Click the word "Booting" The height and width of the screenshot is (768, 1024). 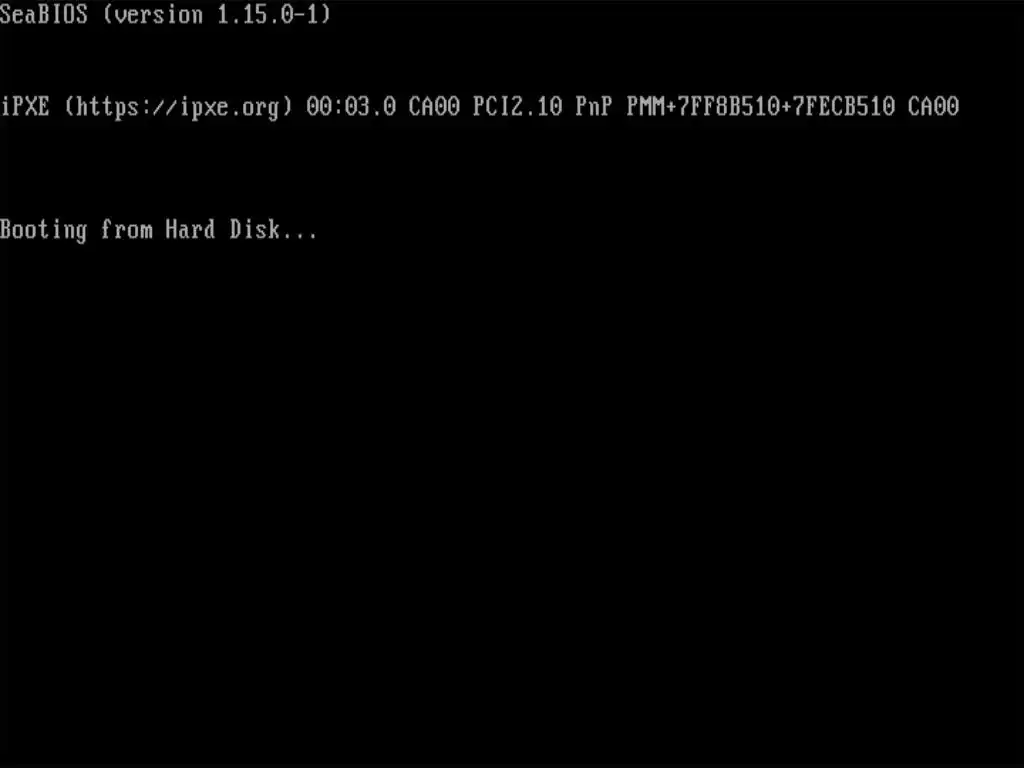click(44, 231)
